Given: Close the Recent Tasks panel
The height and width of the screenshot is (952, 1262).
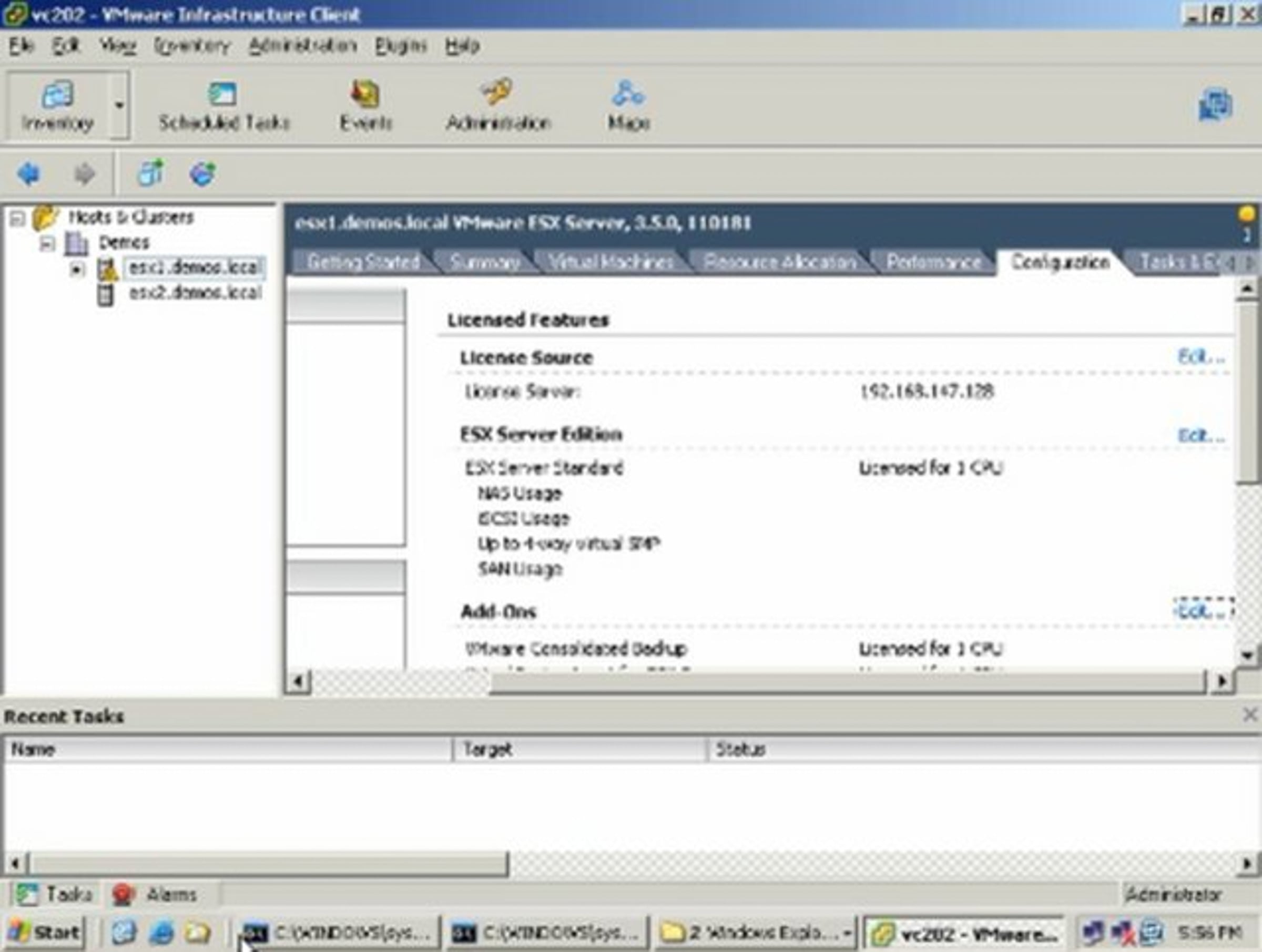Looking at the screenshot, I should 1249,714.
